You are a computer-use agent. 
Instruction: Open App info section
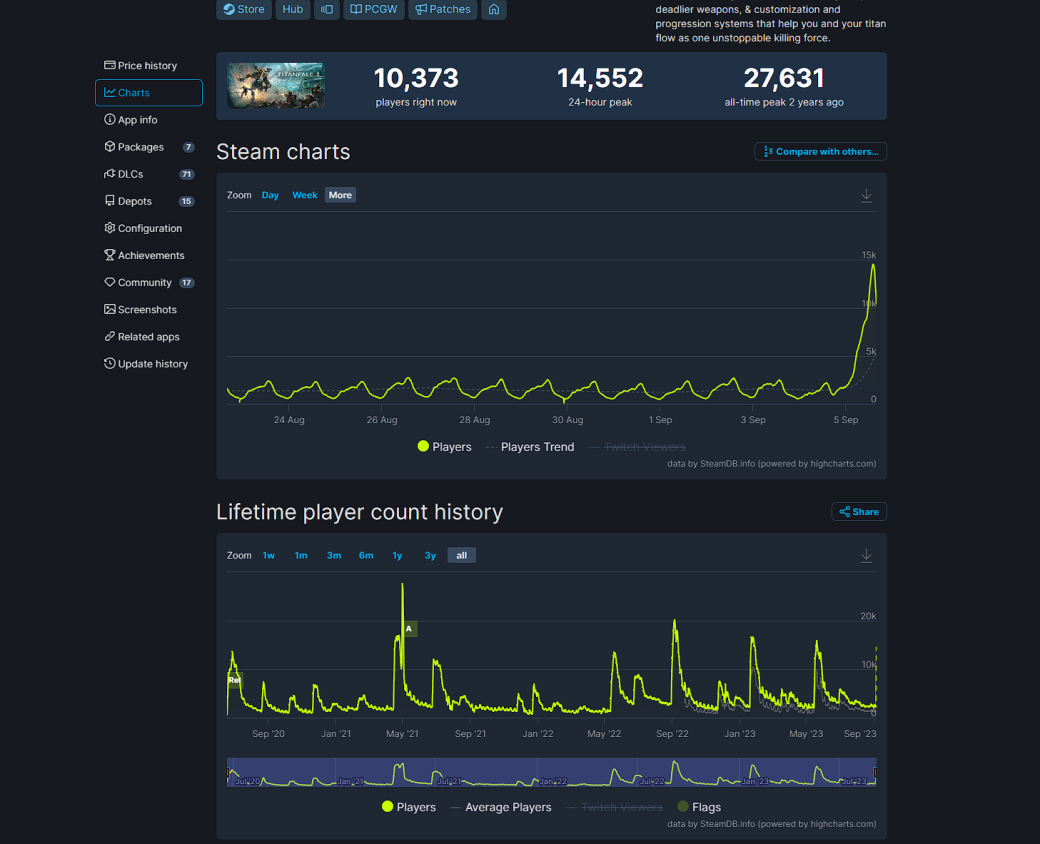click(x=149, y=120)
